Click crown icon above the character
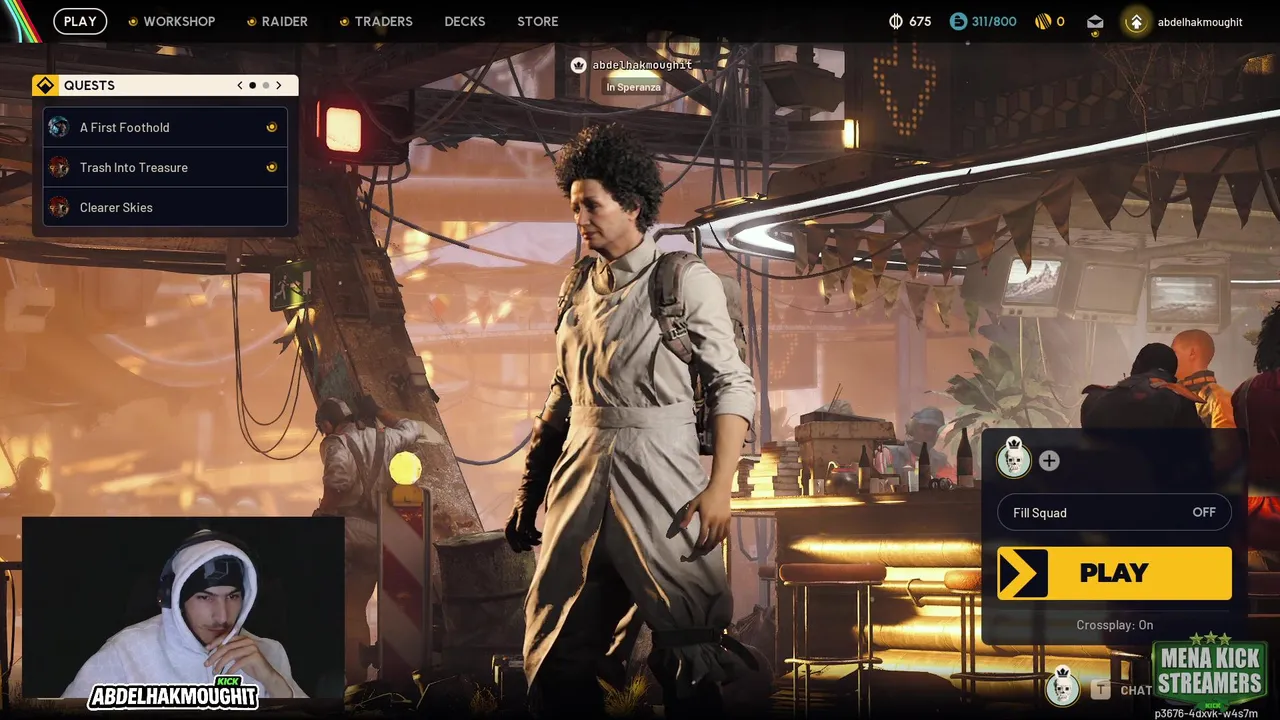 coord(578,65)
